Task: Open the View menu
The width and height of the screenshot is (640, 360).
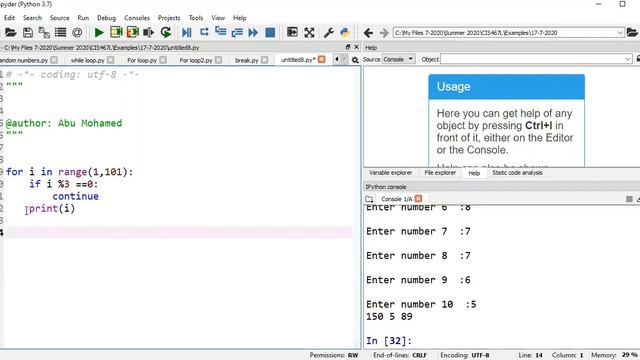Action: pyautogui.click(x=218, y=18)
